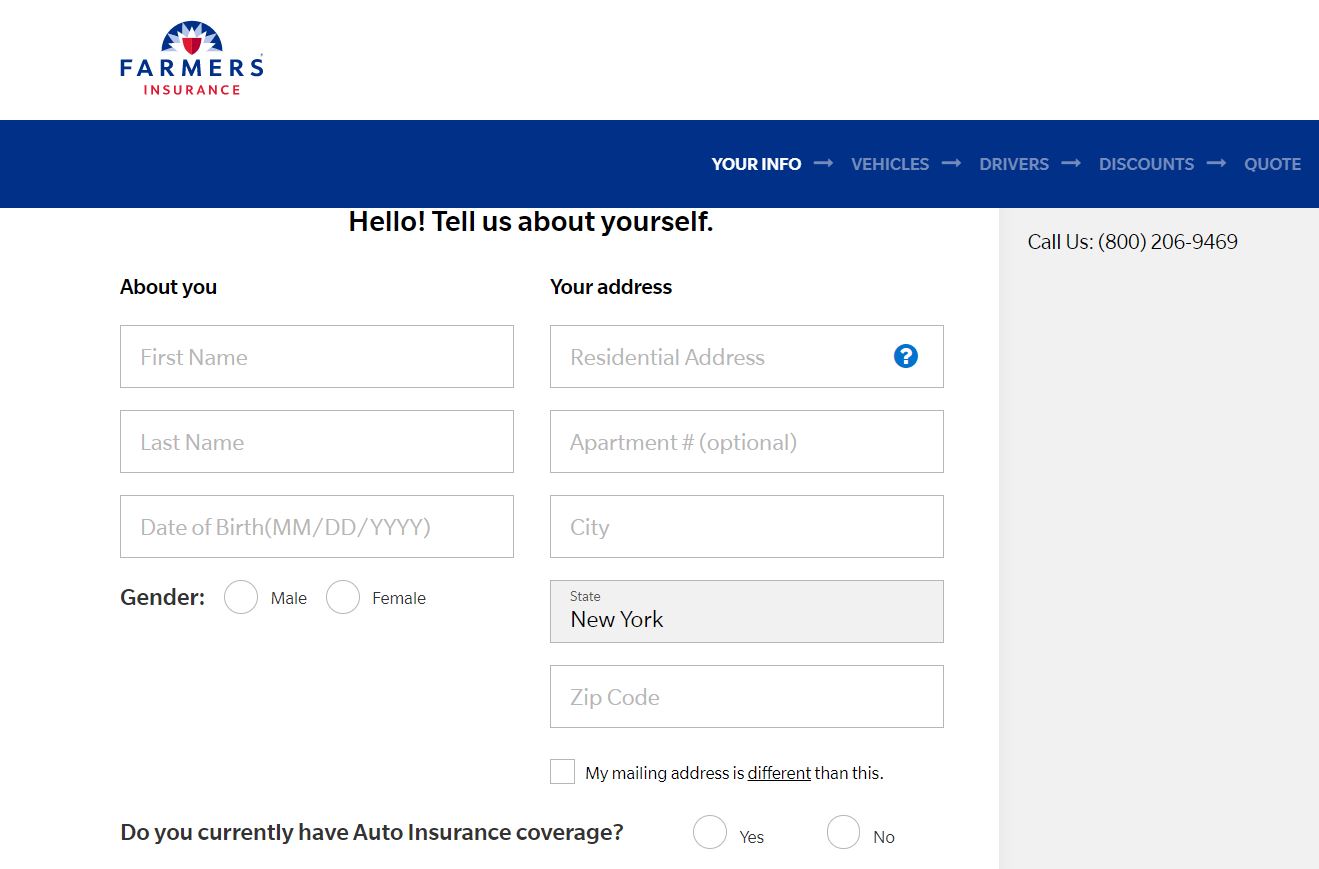Select the Male gender radio button
Viewport: 1319px width, 869px height.
pos(241,598)
